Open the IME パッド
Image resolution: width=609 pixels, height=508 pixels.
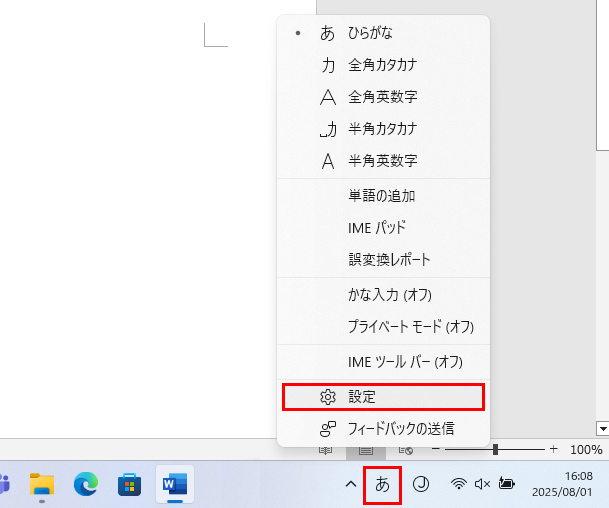pyautogui.click(x=377, y=228)
